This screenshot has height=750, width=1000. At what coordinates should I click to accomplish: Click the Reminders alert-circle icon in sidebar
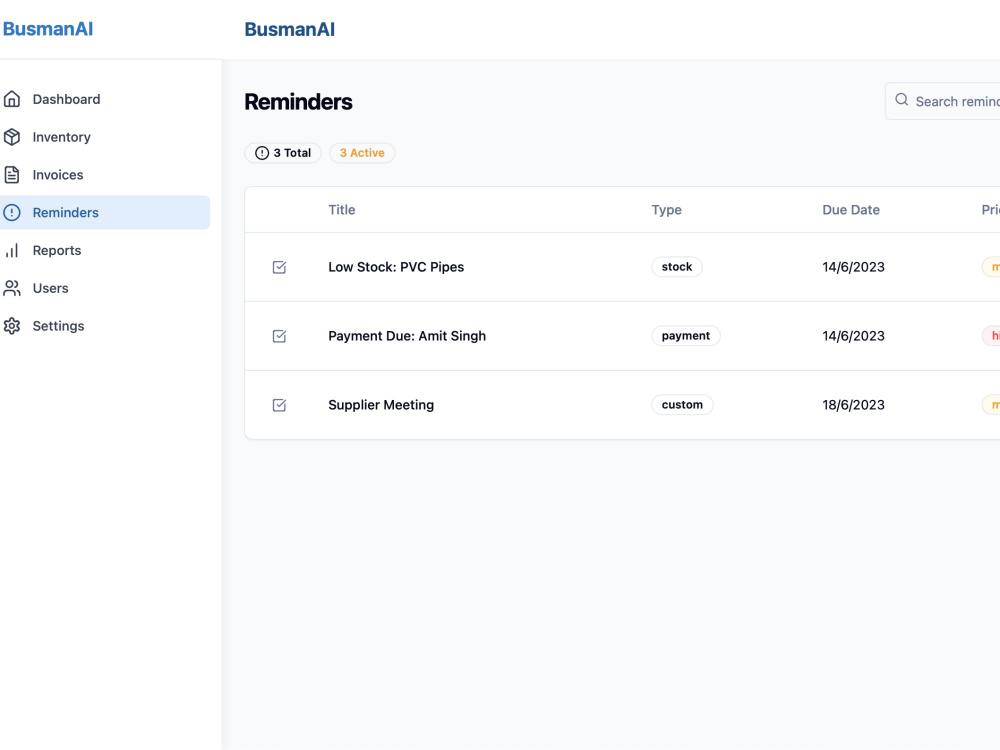pyautogui.click(x=11, y=212)
